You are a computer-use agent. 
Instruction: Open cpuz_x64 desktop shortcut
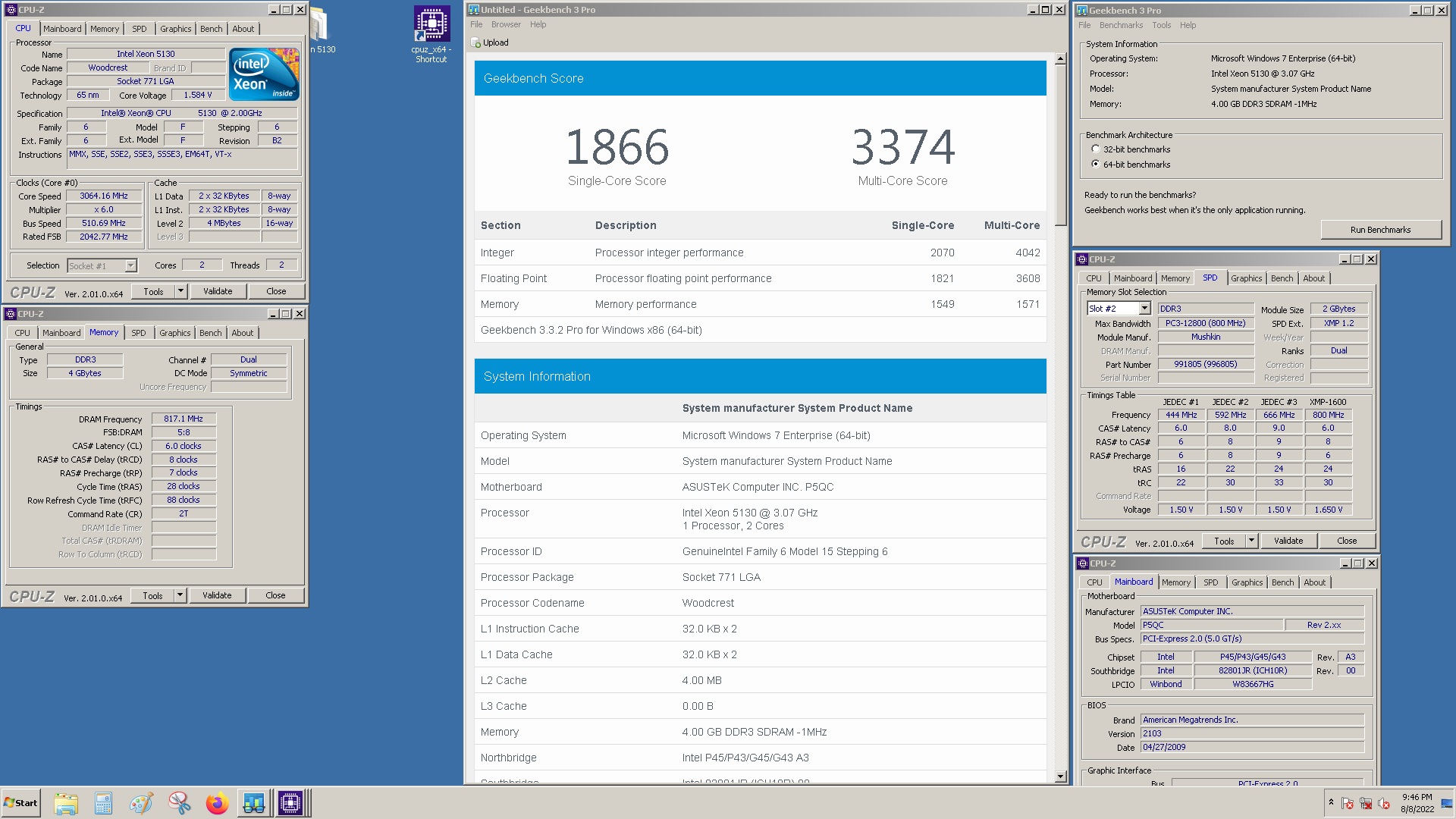(x=431, y=34)
